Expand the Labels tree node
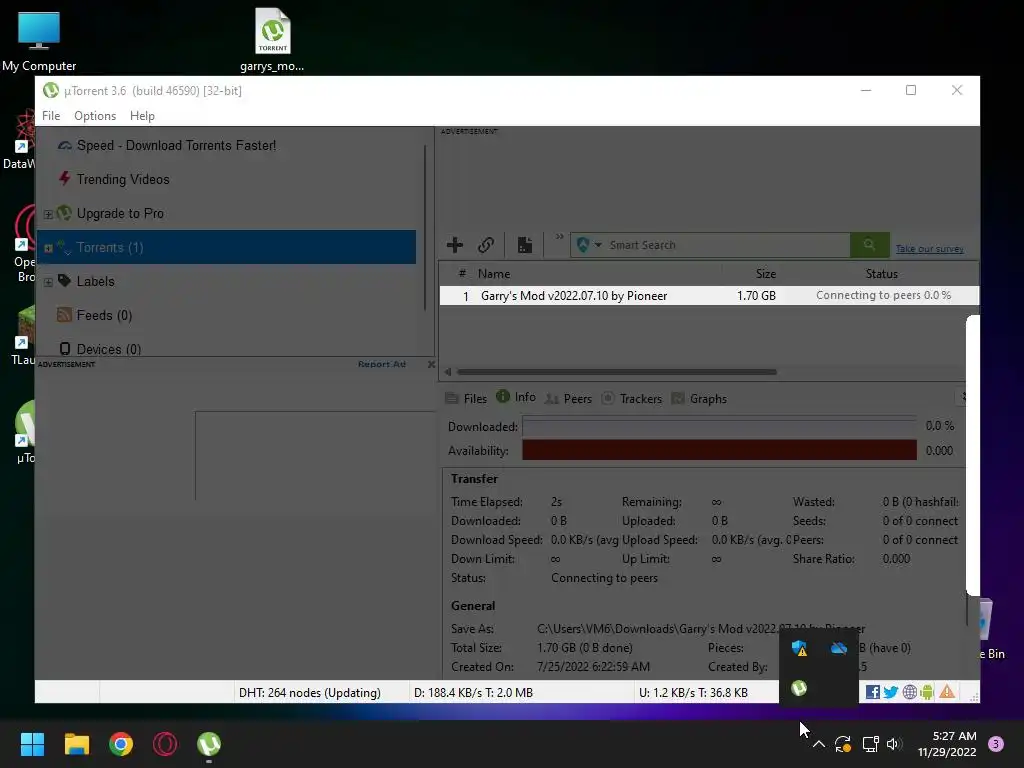Viewport: 1024px width, 768px height. tap(48, 282)
